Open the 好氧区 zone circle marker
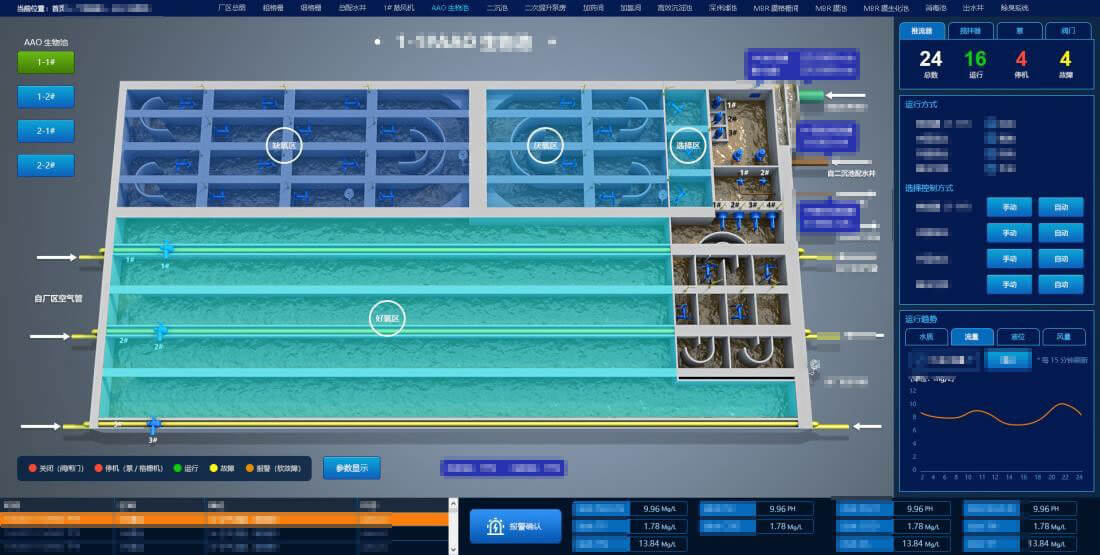 point(387,317)
